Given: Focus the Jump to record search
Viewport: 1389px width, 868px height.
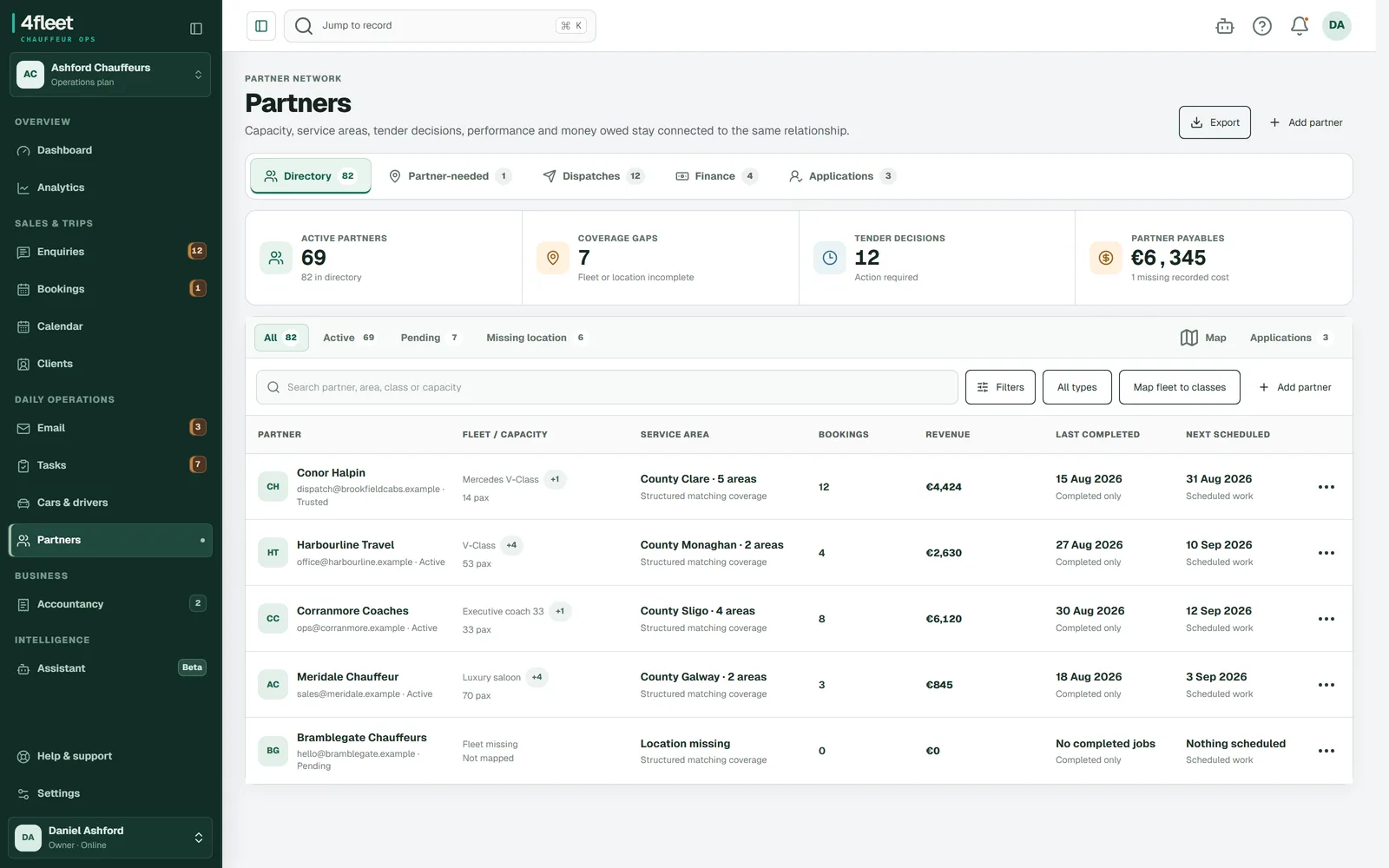Looking at the screenshot, I should tap(440, 26).
